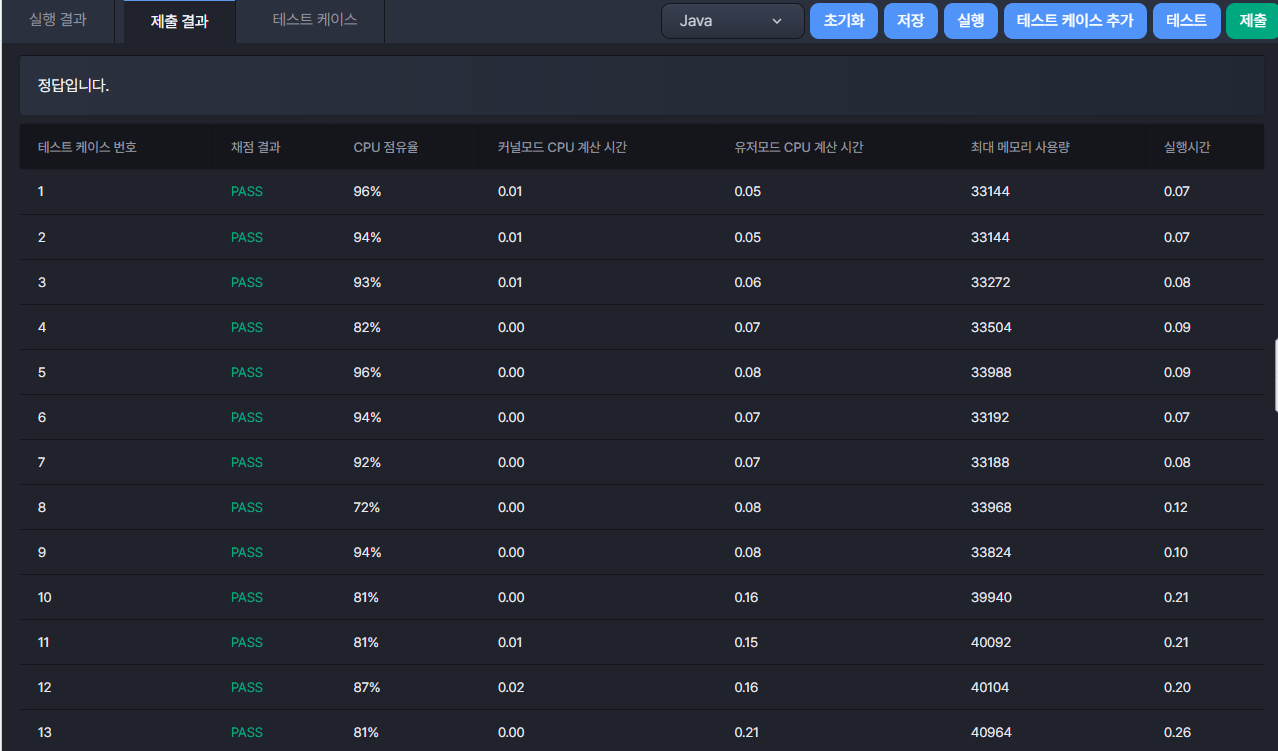Click memory value 40104
The height and width of the screenshot is (751, 1278).
pos(991,687)
